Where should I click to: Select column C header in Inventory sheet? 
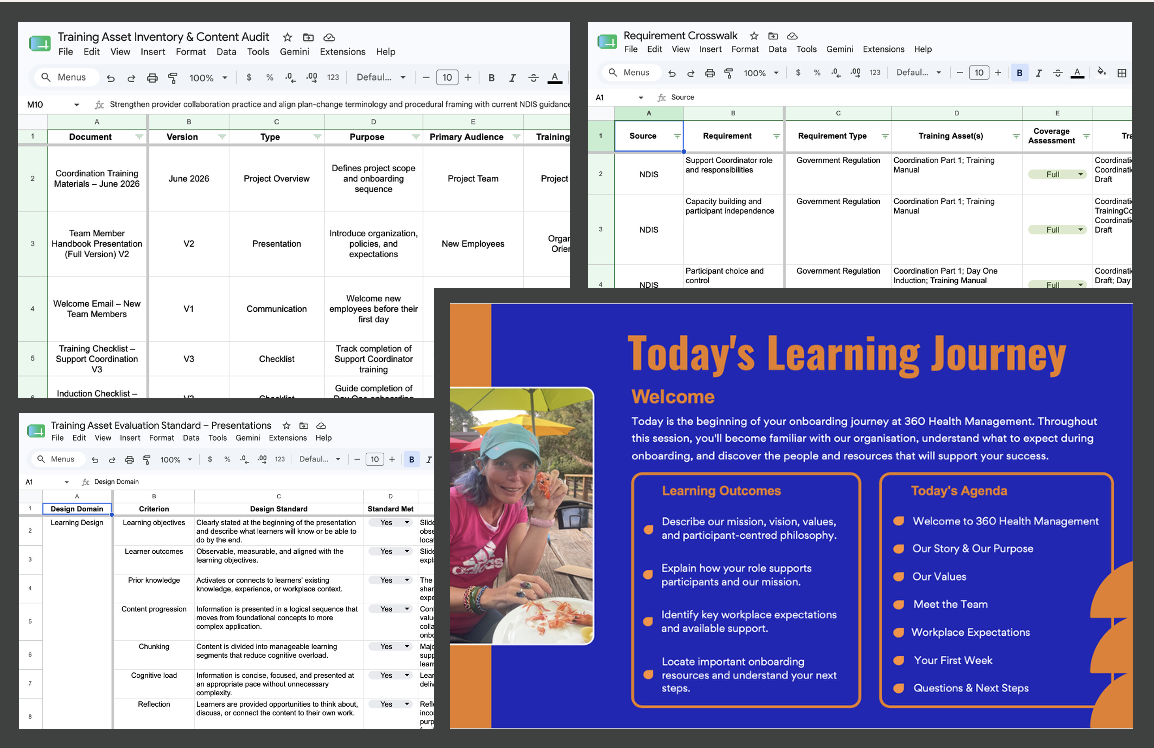point(277,122)
